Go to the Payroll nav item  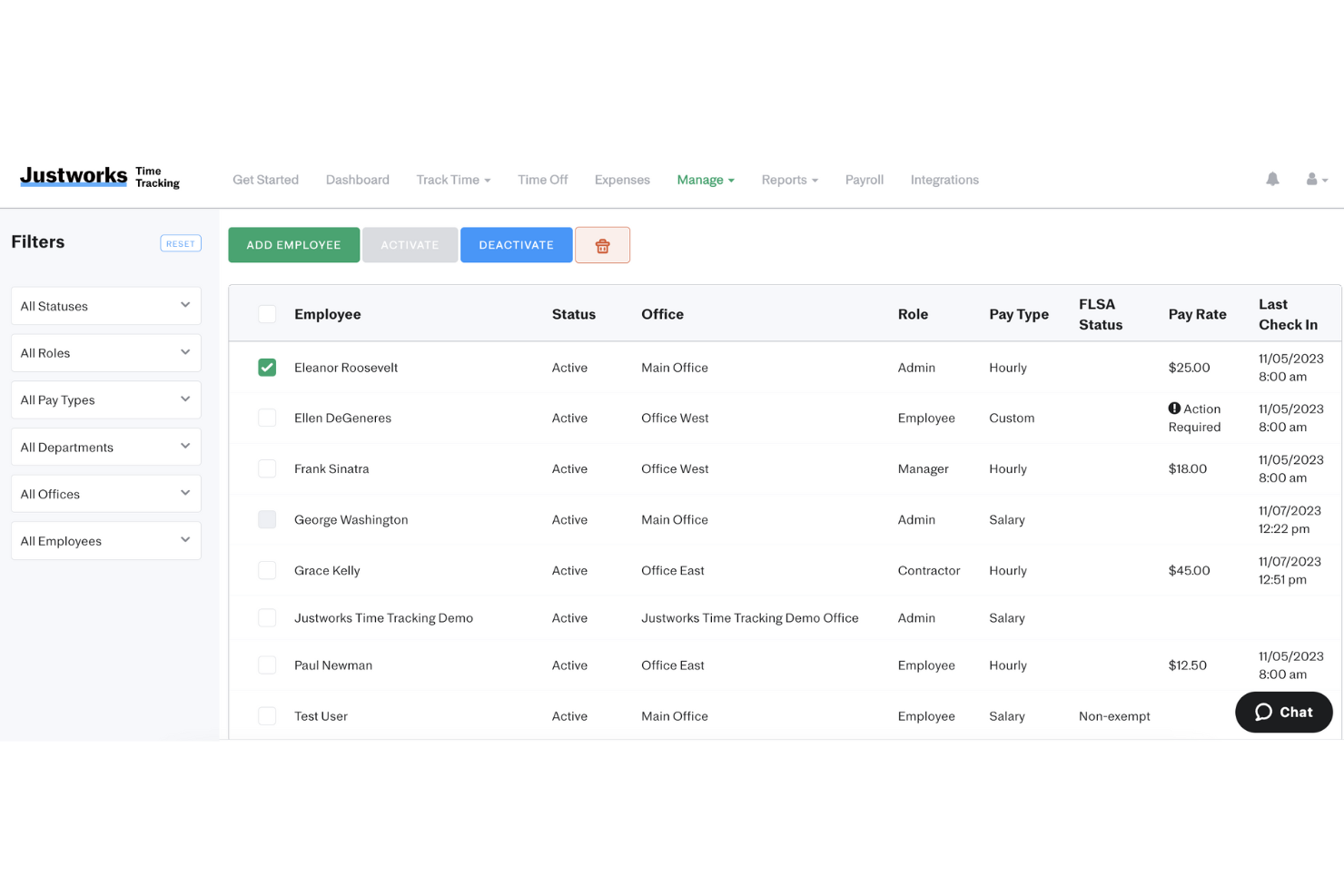864,180
